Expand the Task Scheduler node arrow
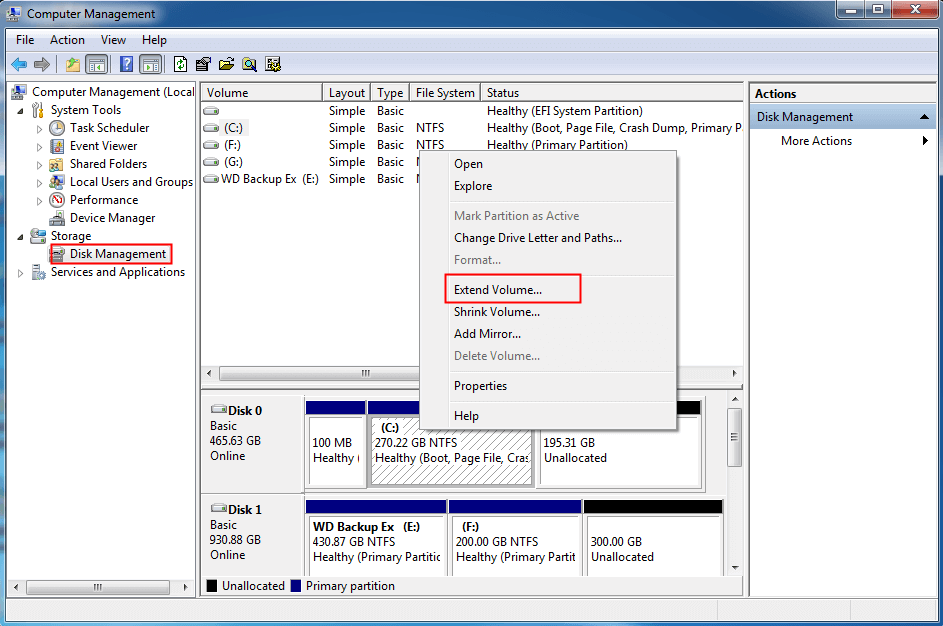Image resolution: width=943 pixels, height=626 pixels. coord(39,129)
